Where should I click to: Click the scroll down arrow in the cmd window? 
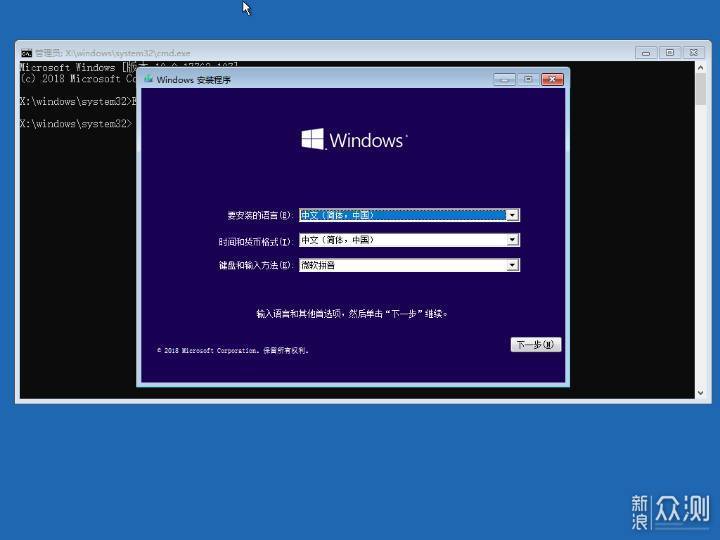coord(701,393)
